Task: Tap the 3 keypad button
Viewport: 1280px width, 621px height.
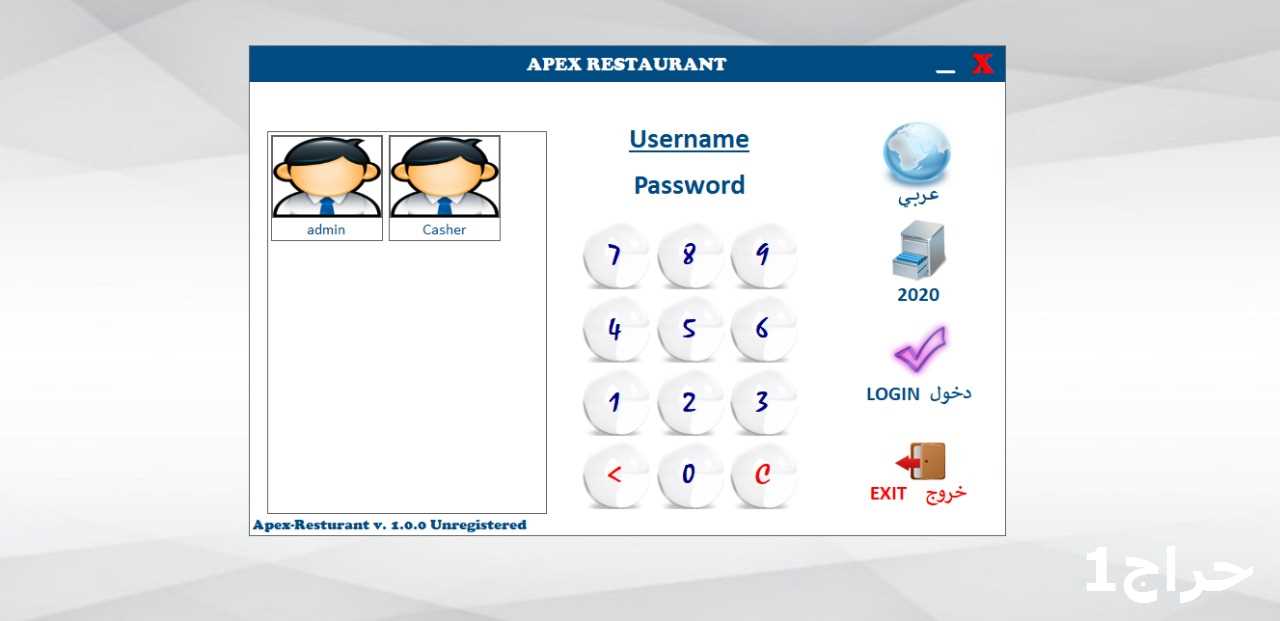Action: (763, 402)
